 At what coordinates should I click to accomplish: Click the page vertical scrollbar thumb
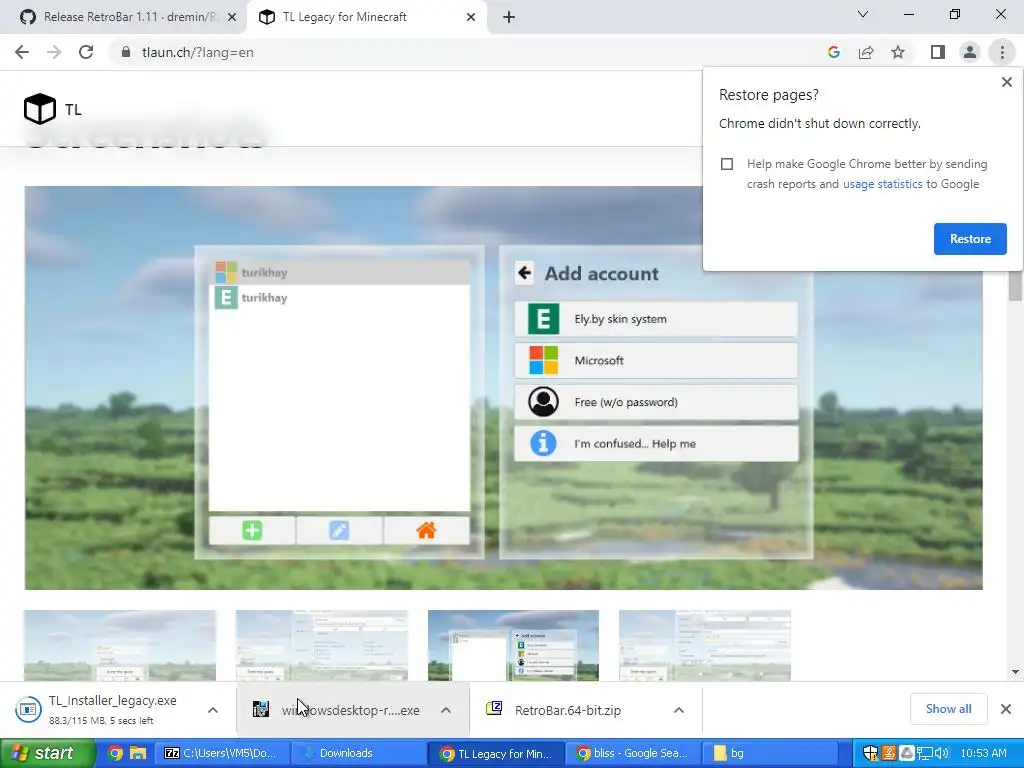click(1015, 285)
